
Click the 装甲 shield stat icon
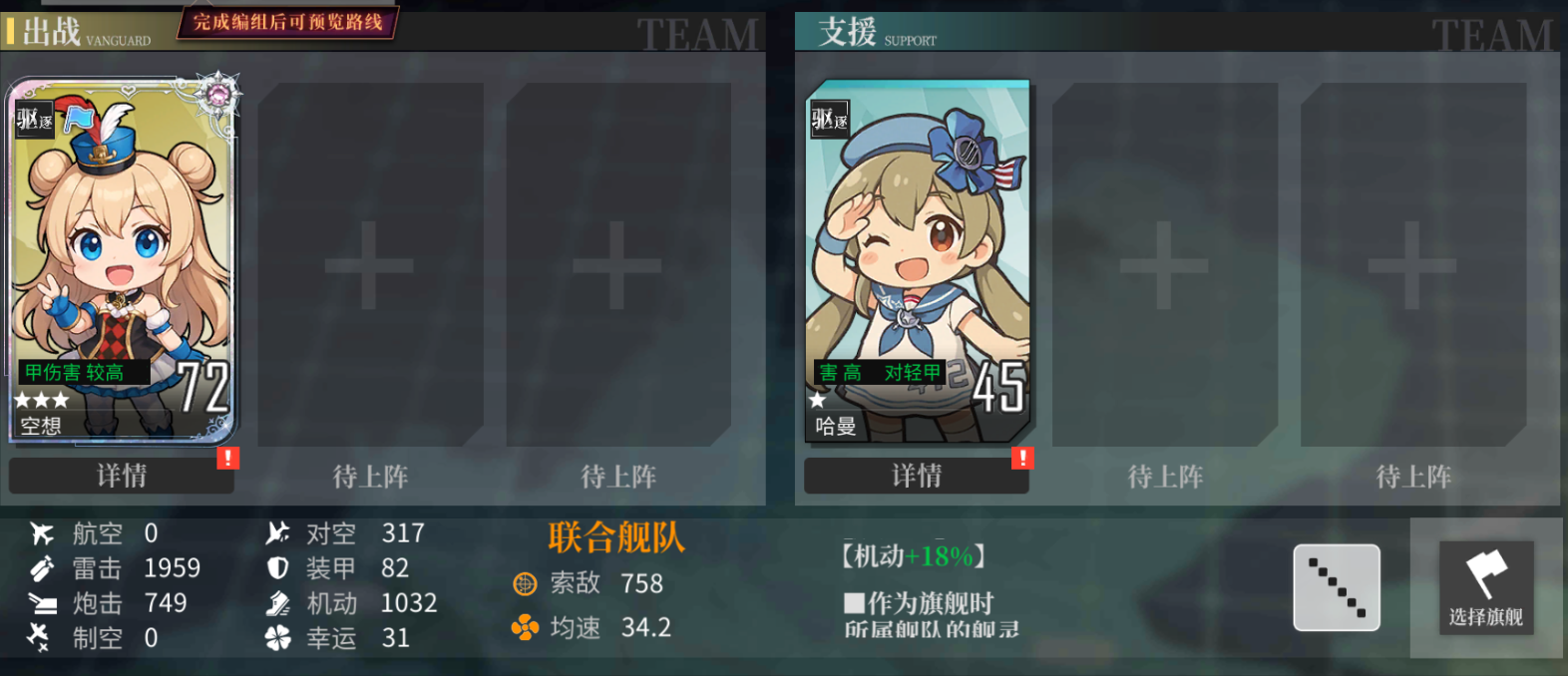[x=278, y=568]
